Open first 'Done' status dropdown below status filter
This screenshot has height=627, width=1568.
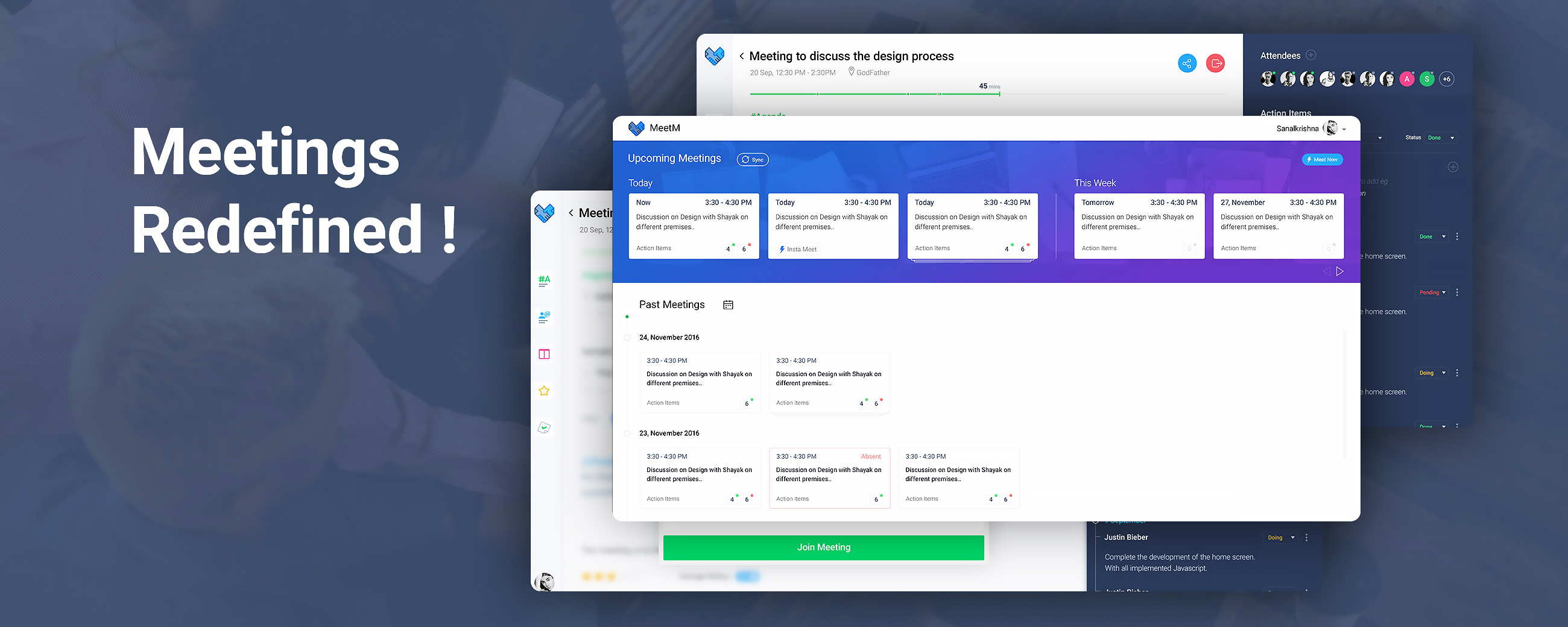click(1432, 237)
